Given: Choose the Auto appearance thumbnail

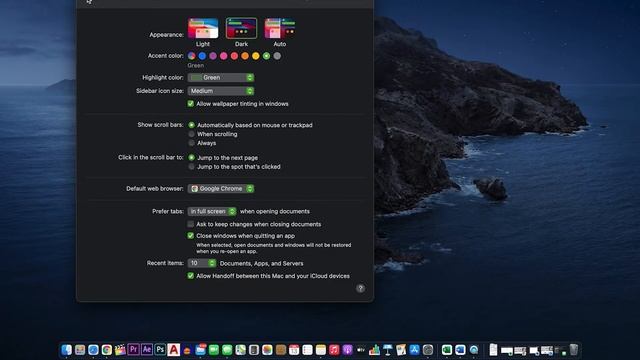Looking at the screenshot, I should 280,28.
